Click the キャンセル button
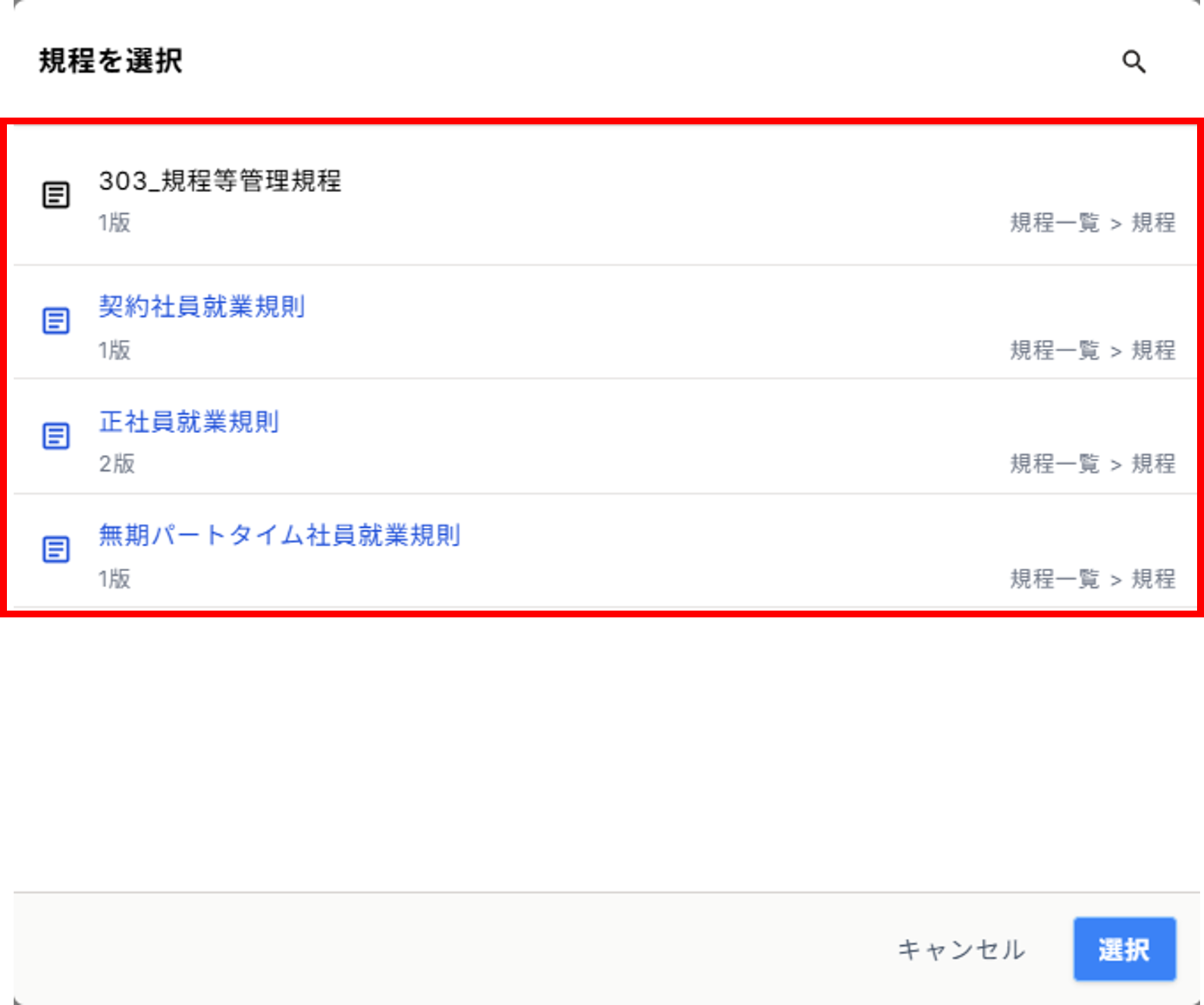1204x1005 pixels. coord(961,950)
